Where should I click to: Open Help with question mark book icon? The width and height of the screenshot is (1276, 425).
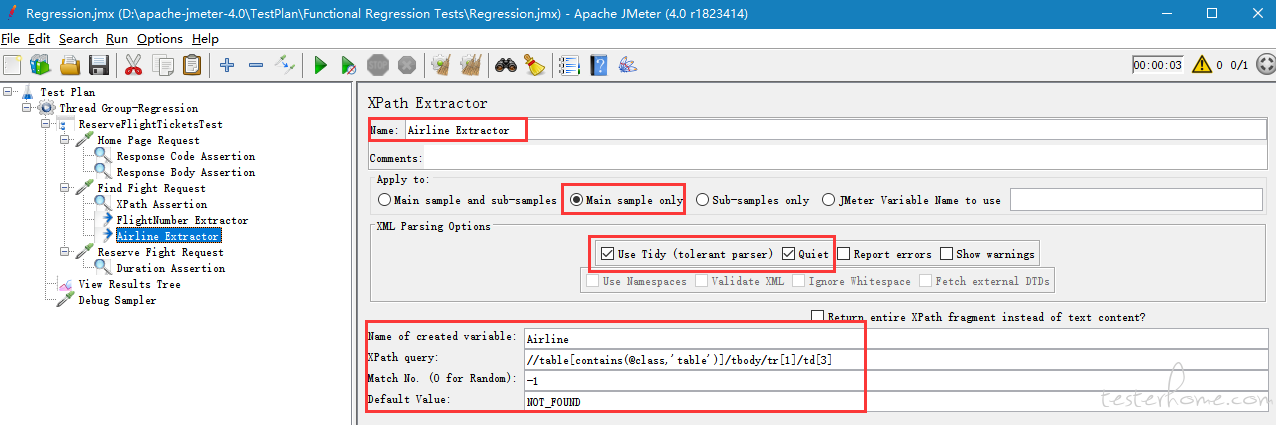pyautogui.click(x=598, y=65)
